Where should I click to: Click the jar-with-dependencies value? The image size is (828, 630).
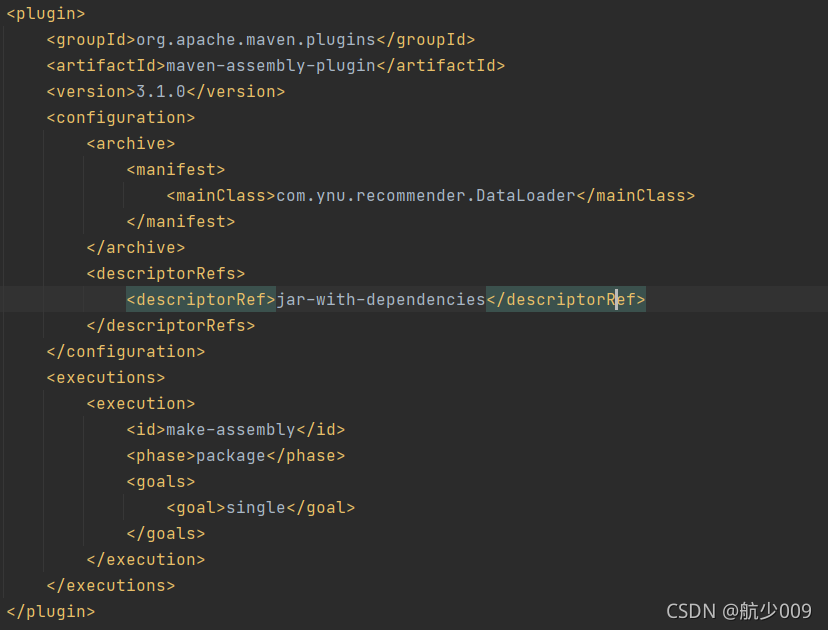pyautogui.click(x=381, y=299)
